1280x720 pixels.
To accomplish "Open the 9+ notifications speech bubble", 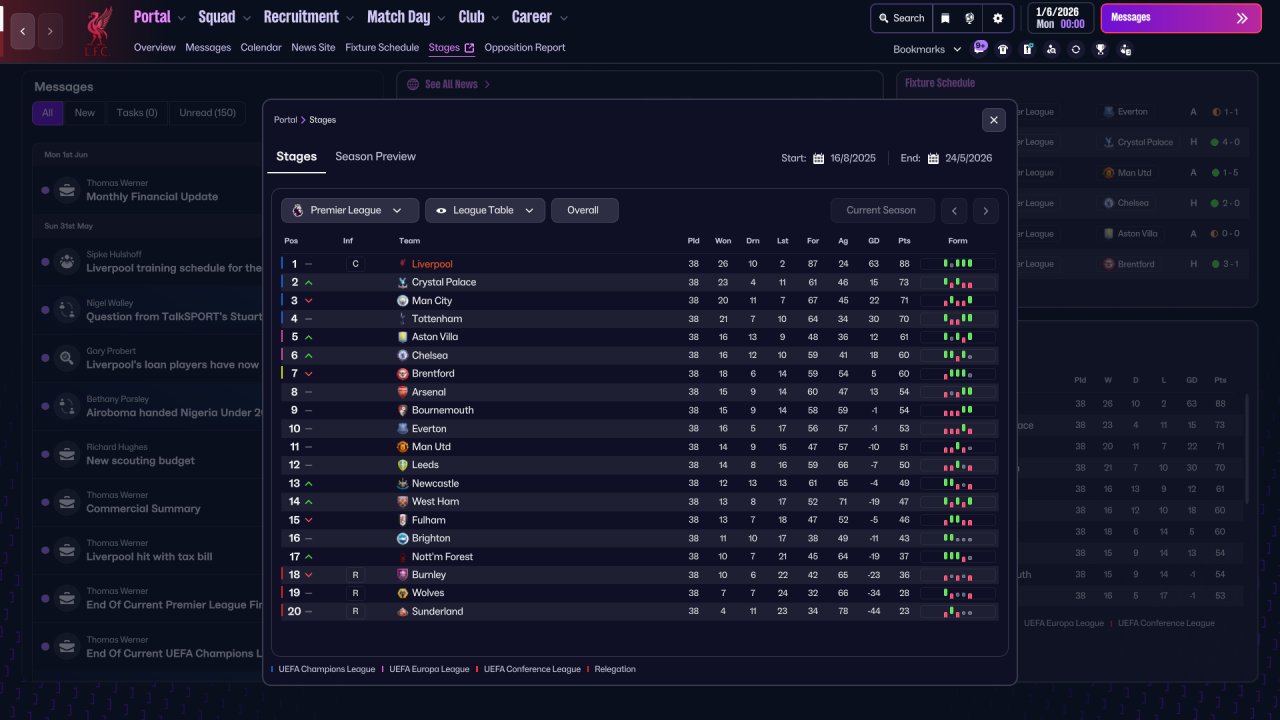I will (980, 47).
